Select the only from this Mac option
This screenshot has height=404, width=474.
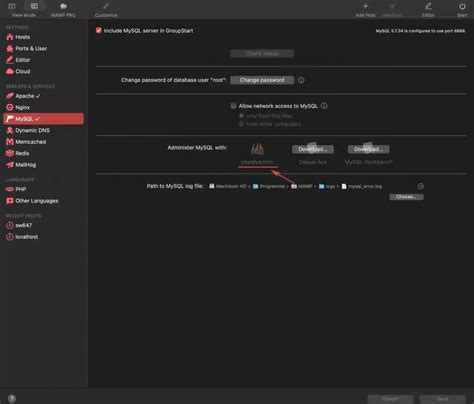click(x=241, y=116)
